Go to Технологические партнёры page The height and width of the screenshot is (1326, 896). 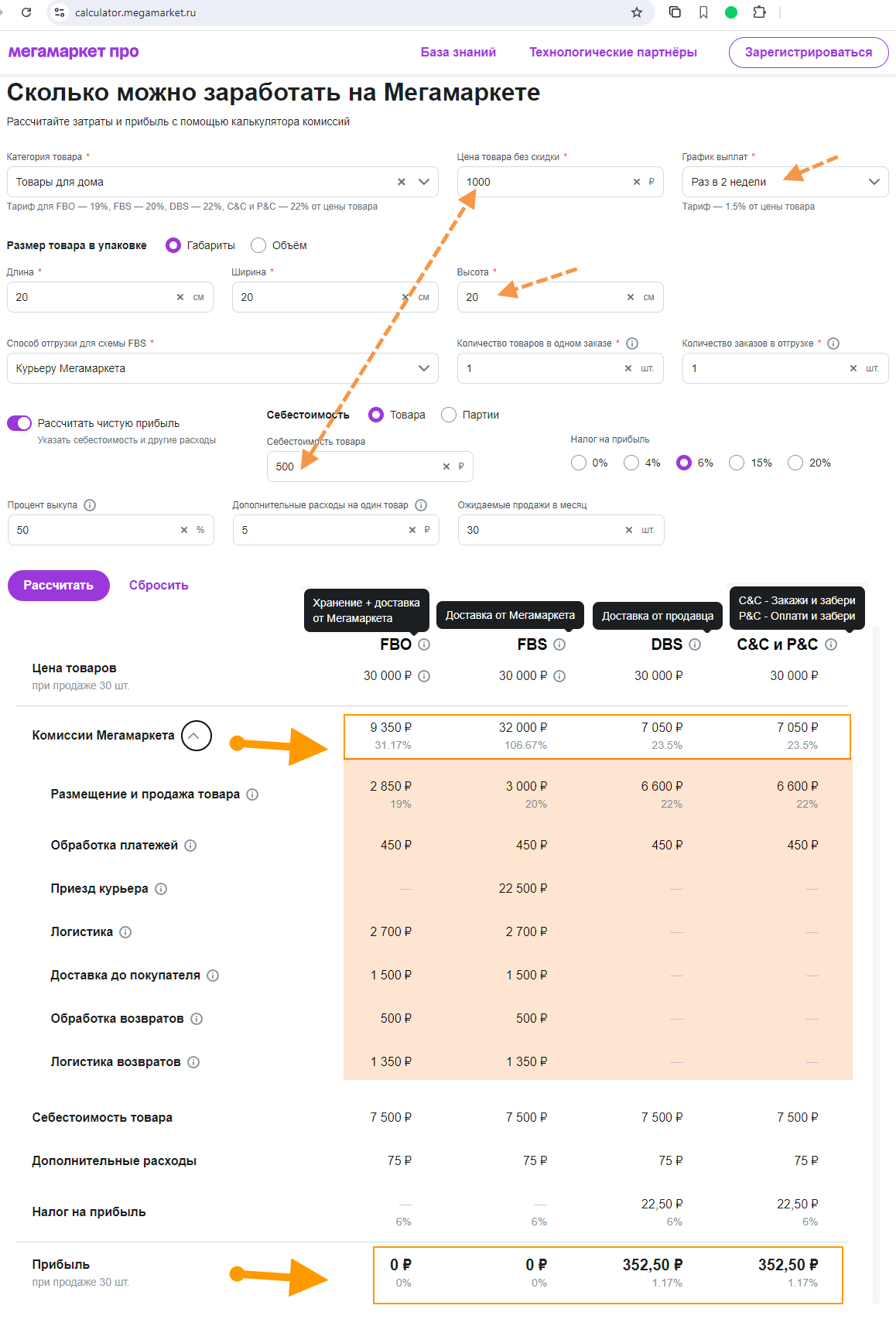tap(613, 52)
